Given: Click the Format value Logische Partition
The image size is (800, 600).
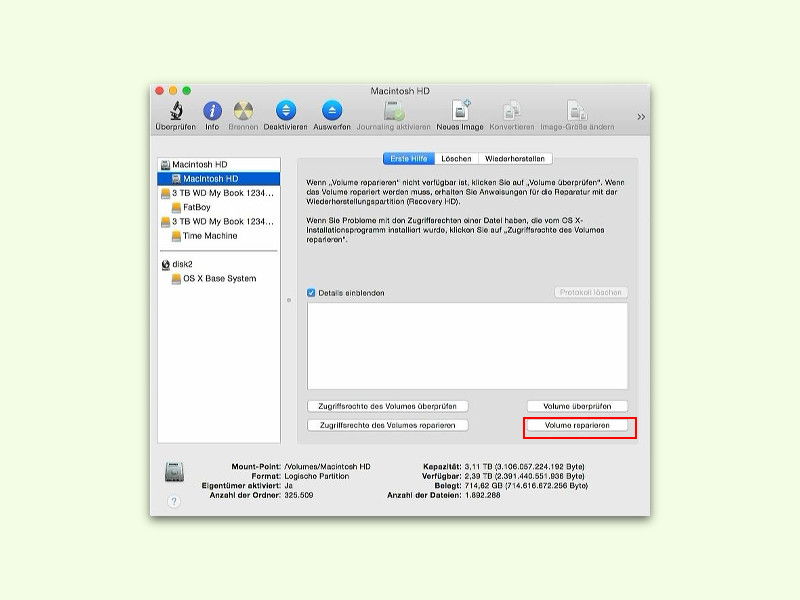Looking at the screenshot, I should [317, 476].
